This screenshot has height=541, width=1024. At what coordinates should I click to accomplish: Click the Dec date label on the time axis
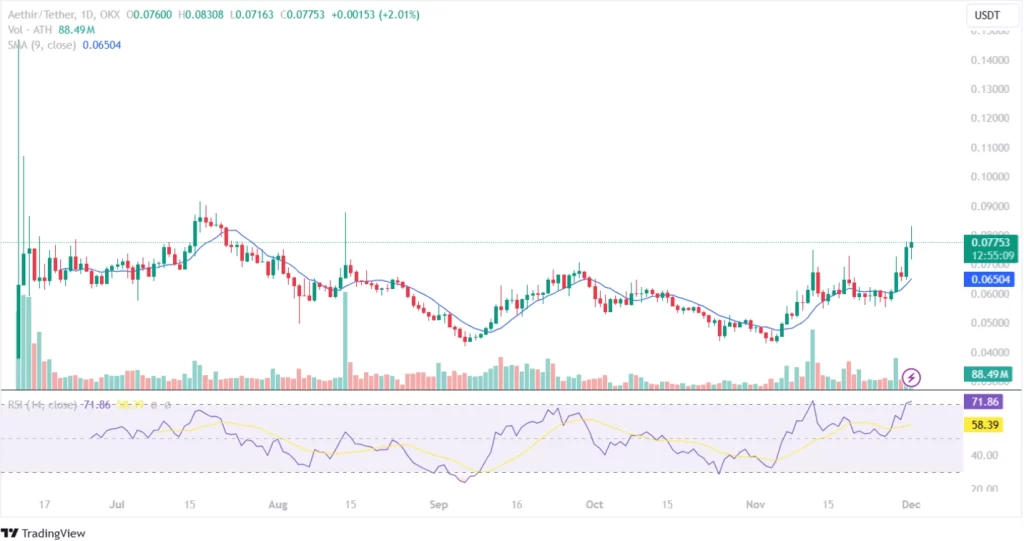point(911,504)
